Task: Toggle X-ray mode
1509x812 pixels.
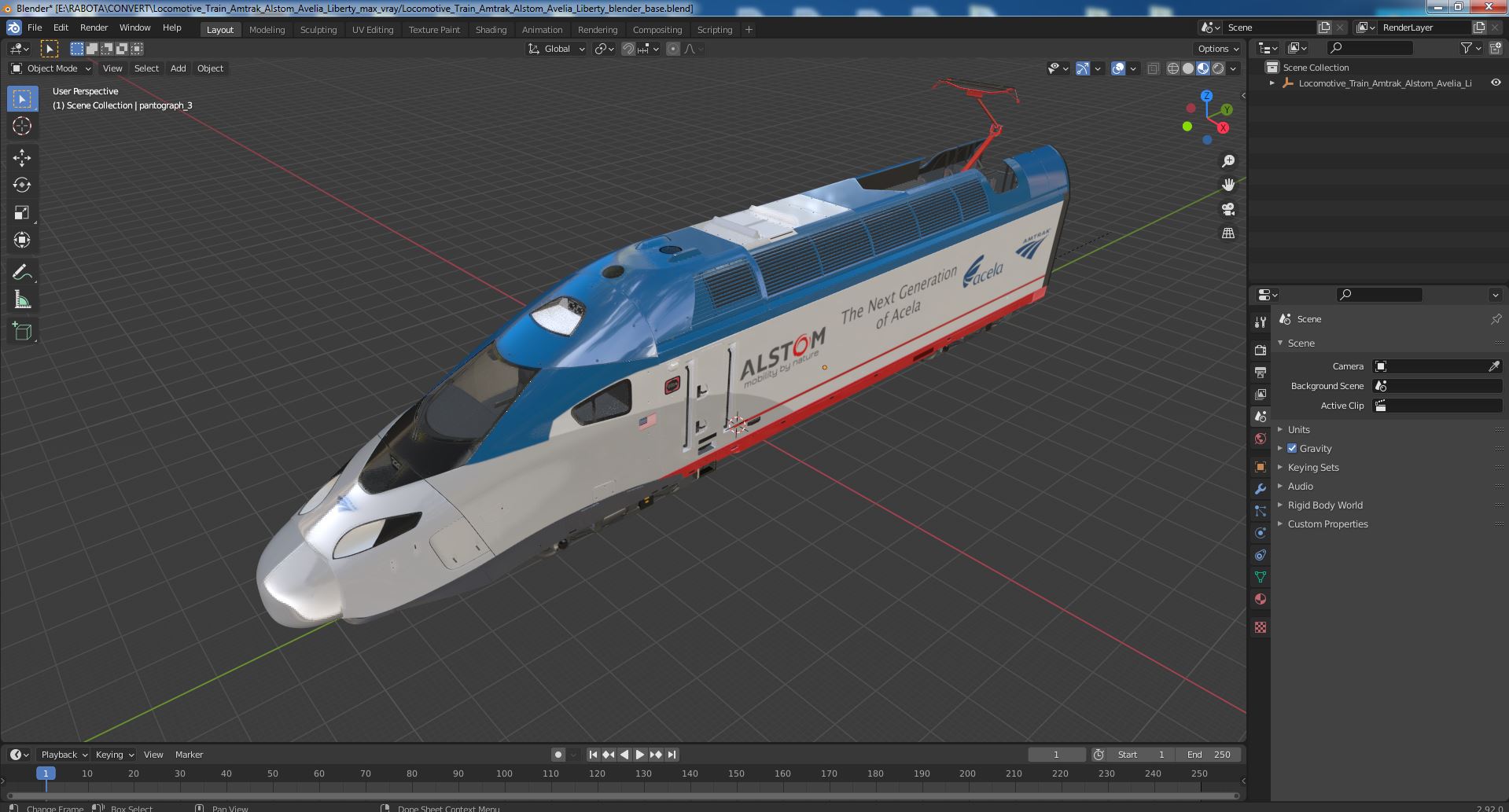Action: 1153,68
